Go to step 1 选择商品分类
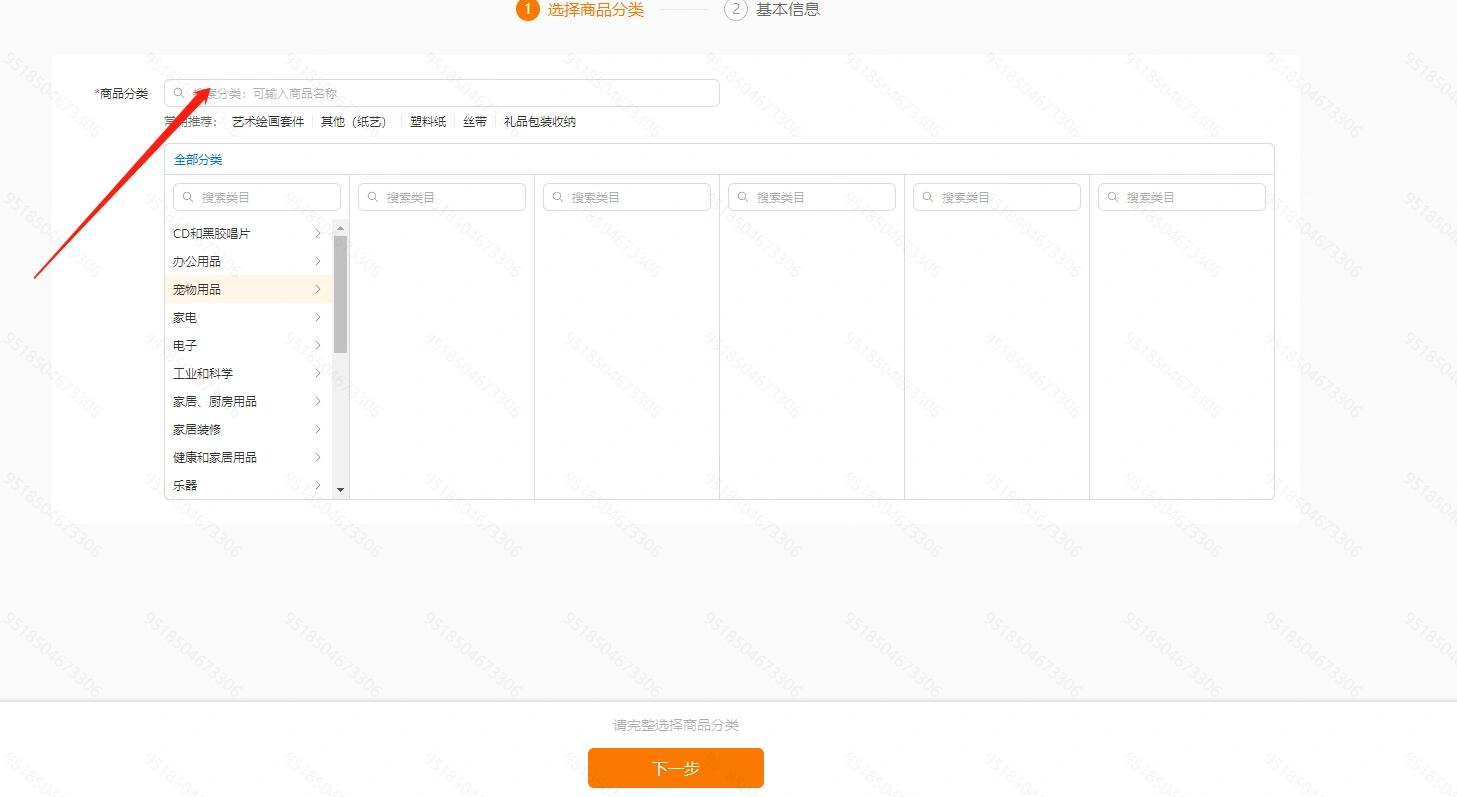This screenshot has width=1457, height=797. [x=580, y=10]
